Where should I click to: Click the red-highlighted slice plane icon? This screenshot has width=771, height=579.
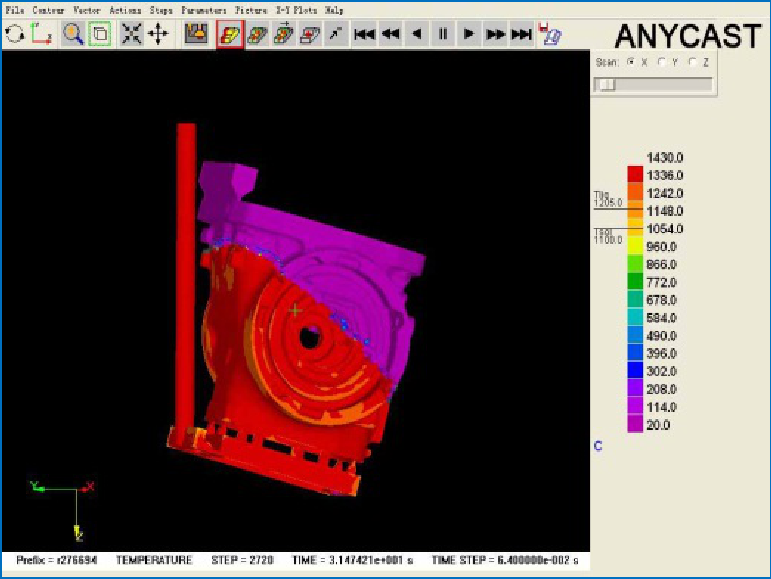[x=230, y=34]
